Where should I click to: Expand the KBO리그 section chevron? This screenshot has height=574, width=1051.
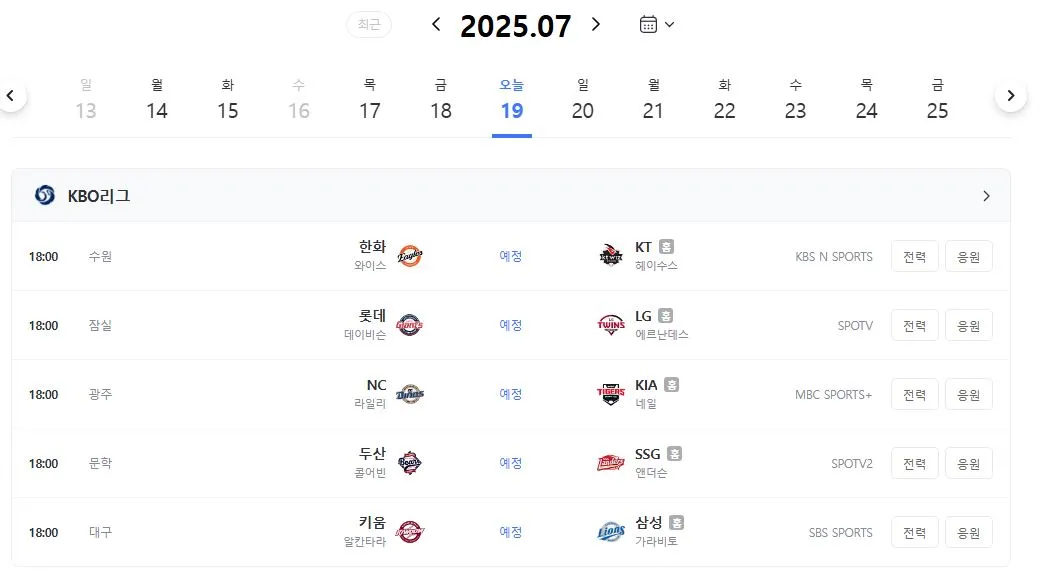coord(986,196)
